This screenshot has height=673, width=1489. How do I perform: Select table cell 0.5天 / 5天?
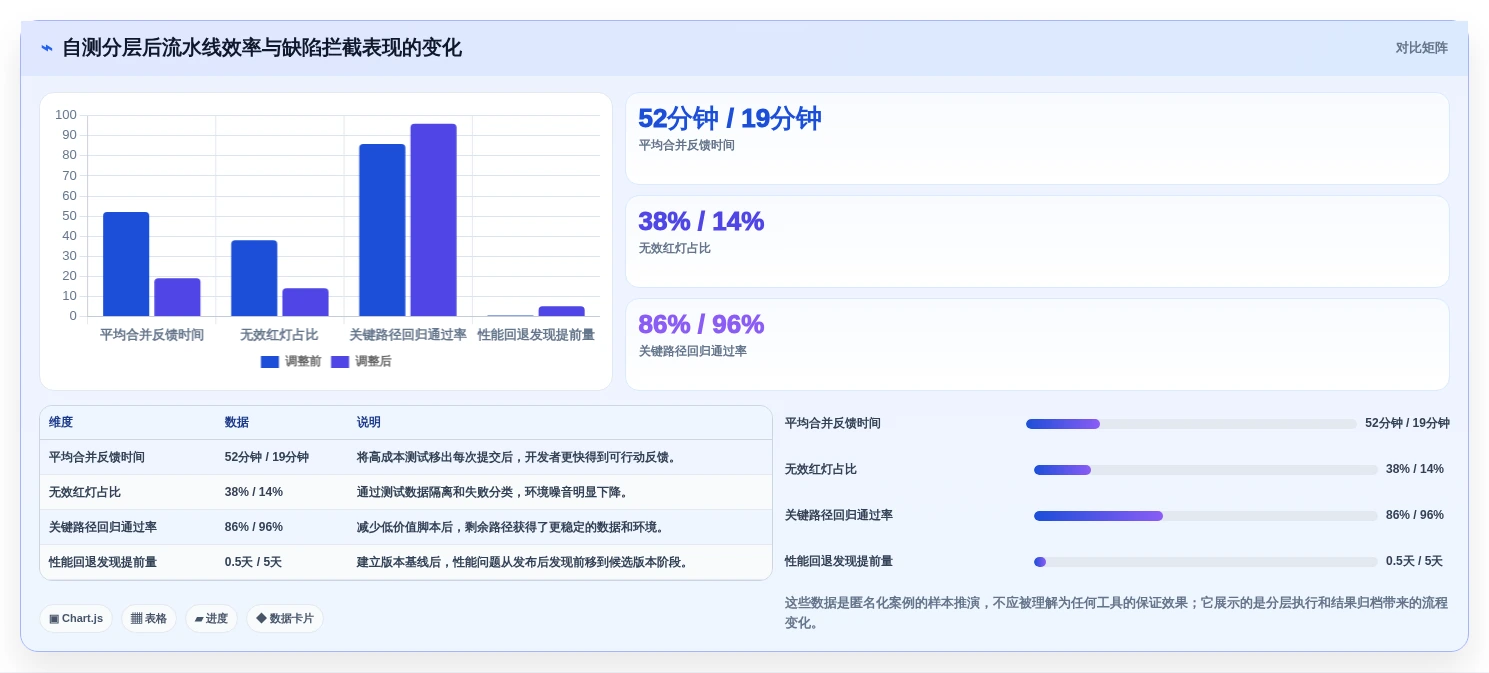[x=253, y=562]
